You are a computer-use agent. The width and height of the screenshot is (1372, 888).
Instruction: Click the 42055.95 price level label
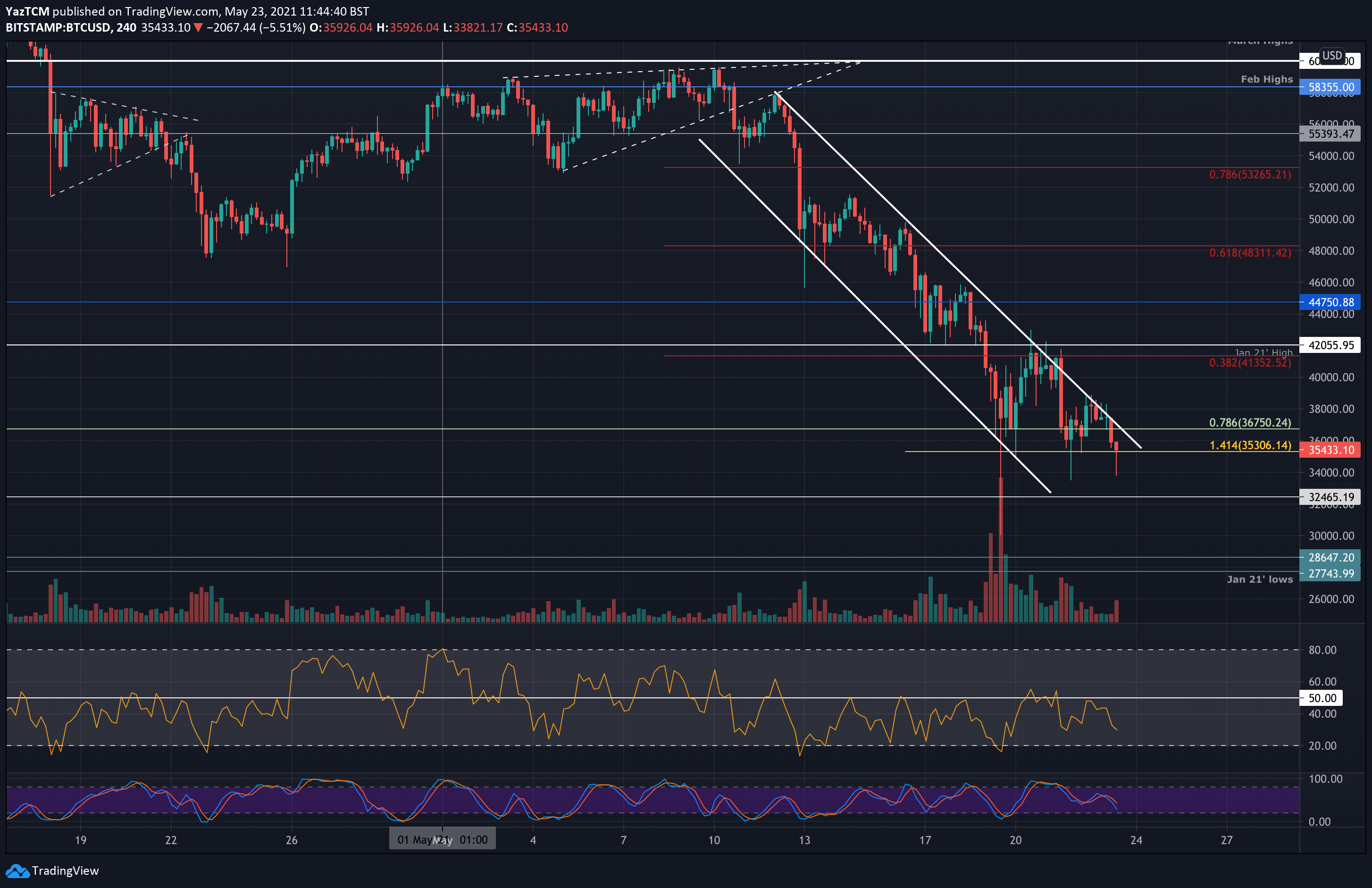[1330, 345]
